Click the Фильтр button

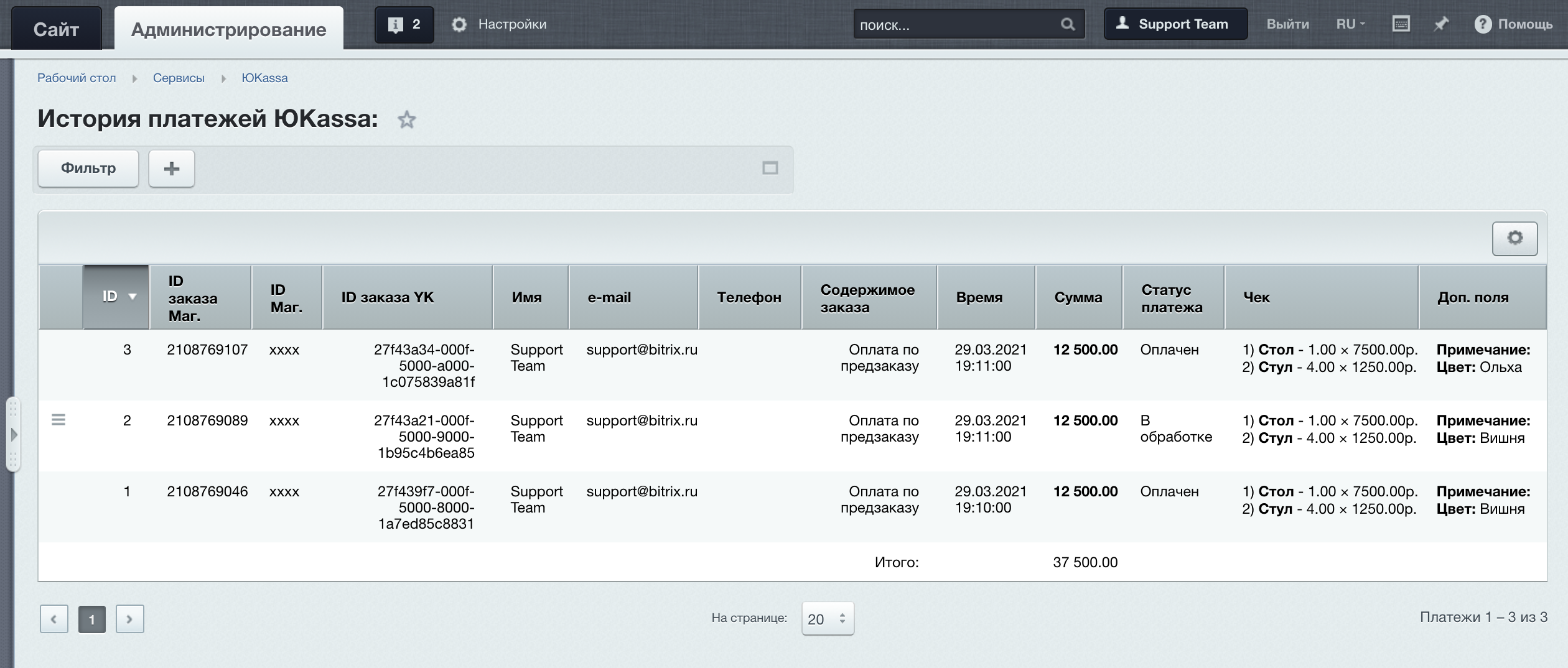88,168
